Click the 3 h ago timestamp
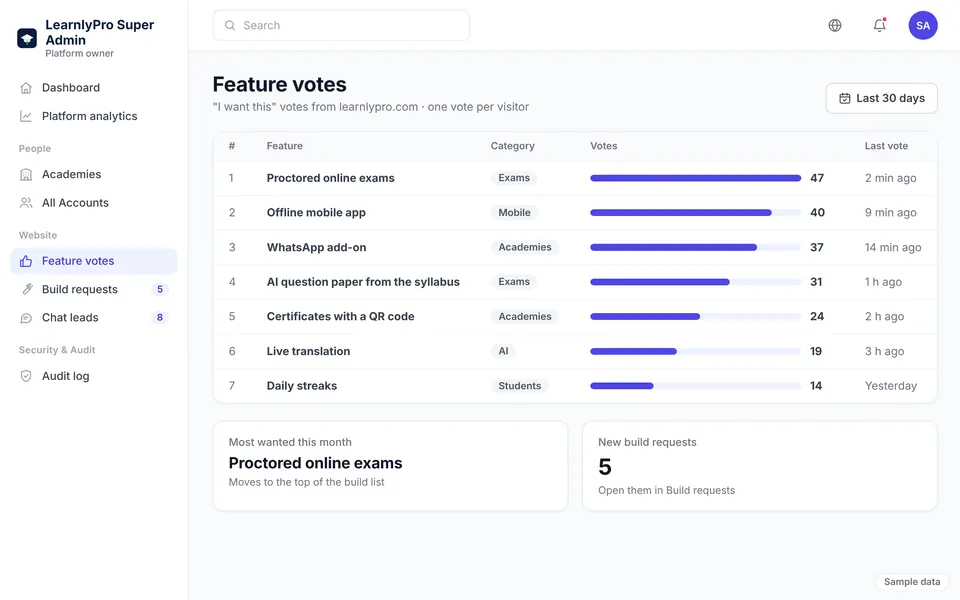The image size is (960, 600). (884, 351)
